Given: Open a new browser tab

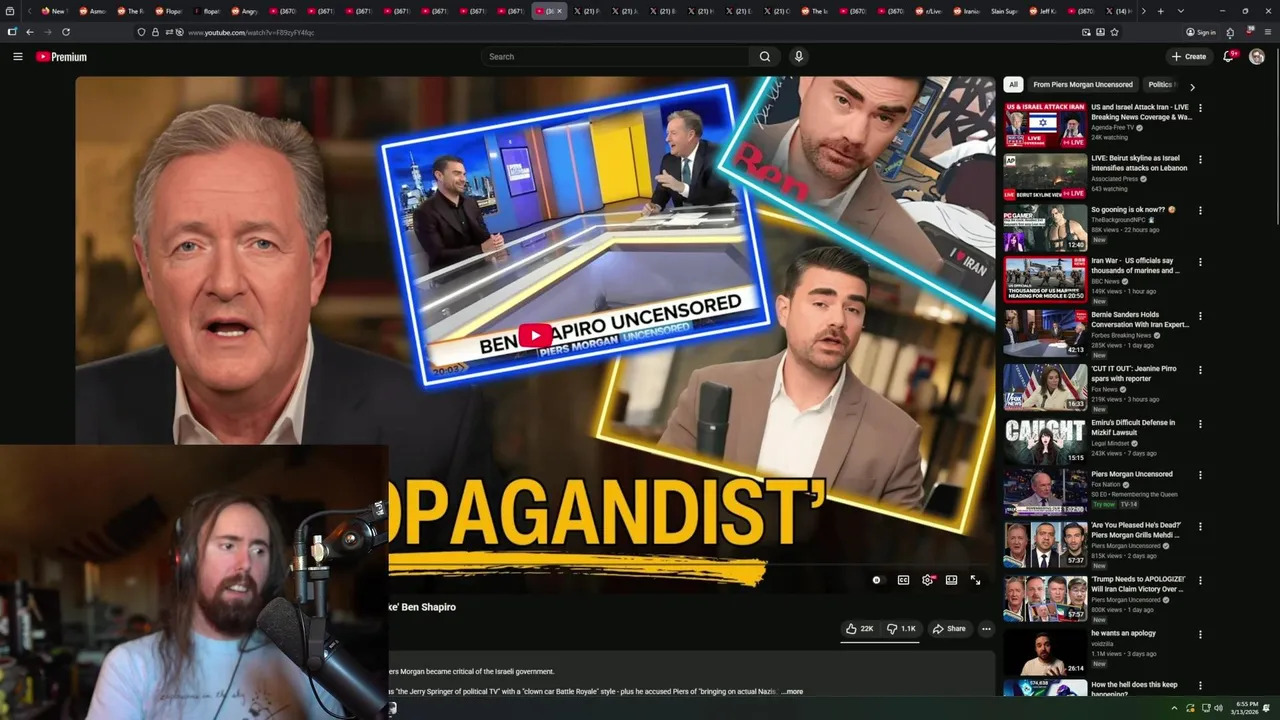Looking at the screenshot, I should tap(1160, 11).
